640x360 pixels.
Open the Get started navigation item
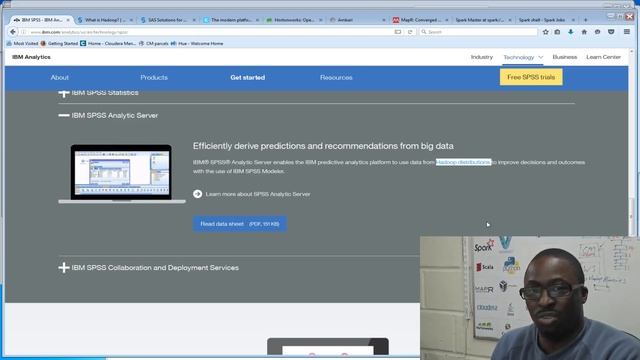coord(247,77)
